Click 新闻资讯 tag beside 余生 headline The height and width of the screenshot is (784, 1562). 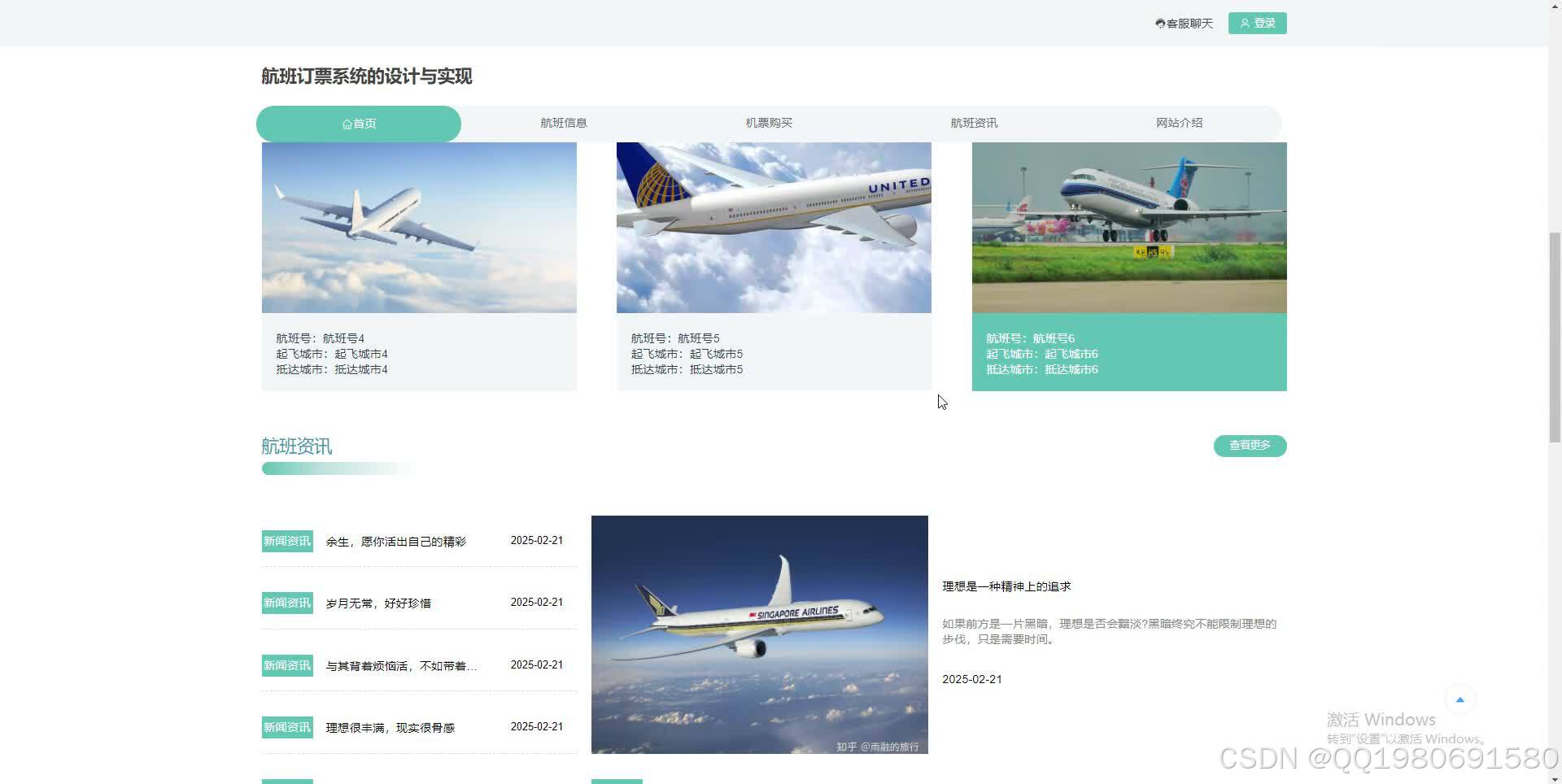(287, 542)
